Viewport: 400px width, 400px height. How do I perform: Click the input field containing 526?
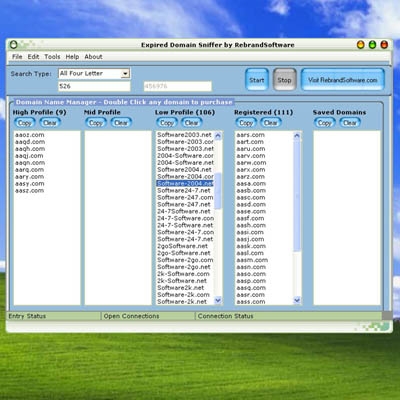coord(94,86)
